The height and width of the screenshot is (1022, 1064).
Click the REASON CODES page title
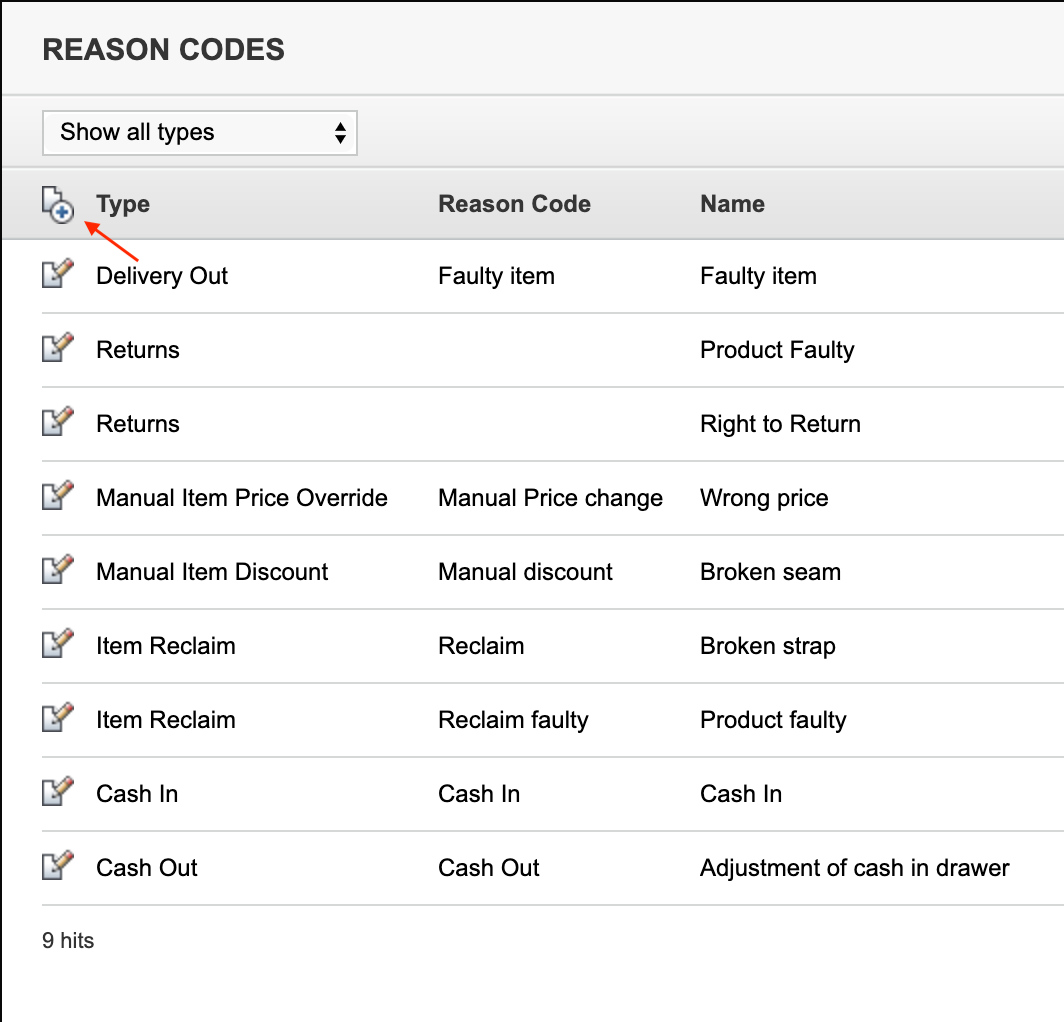163,49
